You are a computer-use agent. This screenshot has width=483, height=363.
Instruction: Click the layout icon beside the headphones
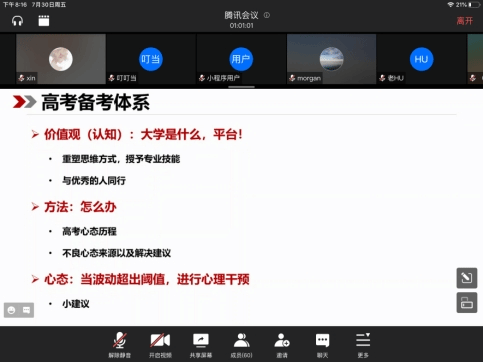coord(44,21)
